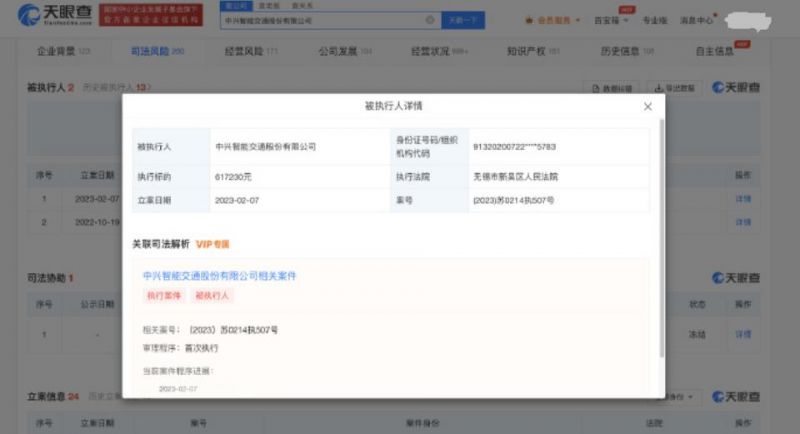Click case number (2023)苏0214执507号 in table
This screenshot has width=800, height=434.
[x=513, y=200]
